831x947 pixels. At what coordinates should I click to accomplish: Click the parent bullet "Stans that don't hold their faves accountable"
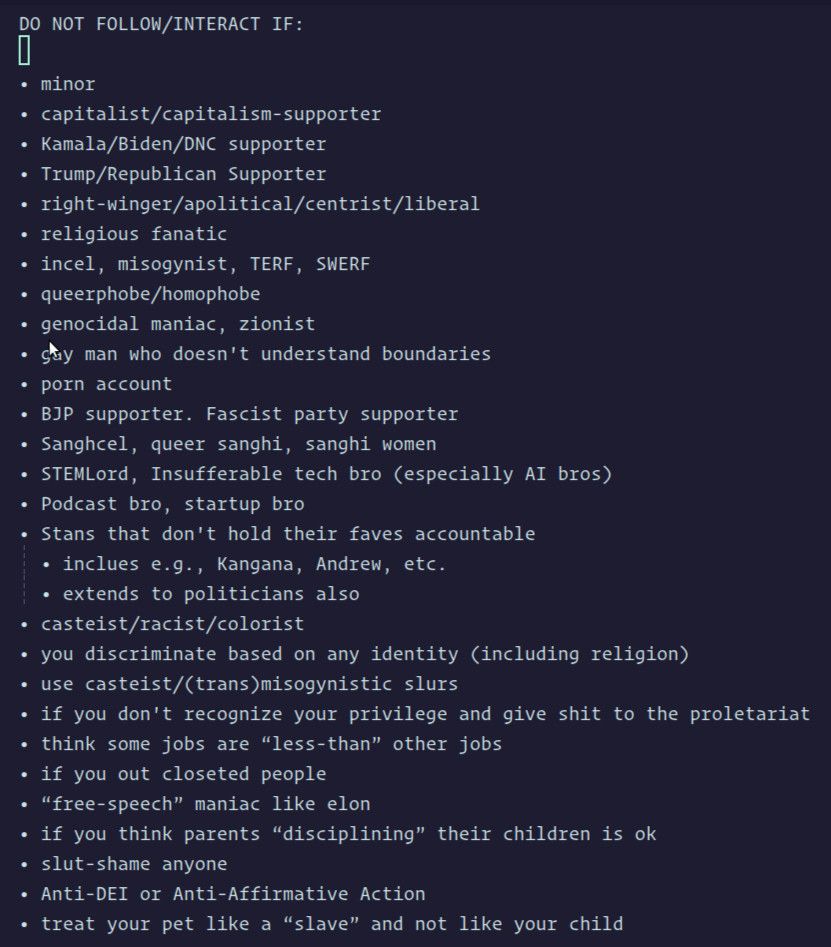[287, 534]
